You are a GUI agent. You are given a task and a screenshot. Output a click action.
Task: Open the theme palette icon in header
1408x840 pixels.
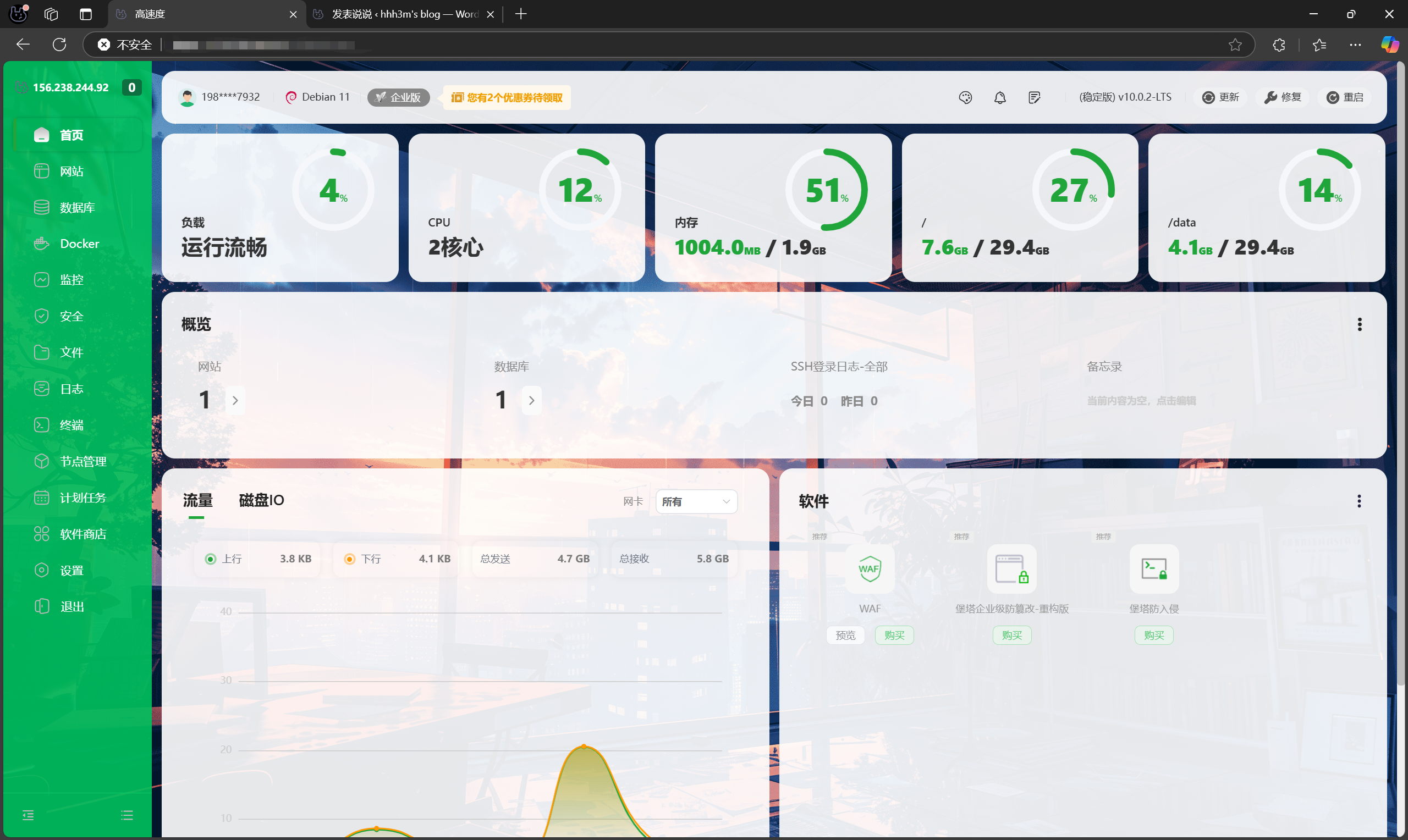pos(965,97)
